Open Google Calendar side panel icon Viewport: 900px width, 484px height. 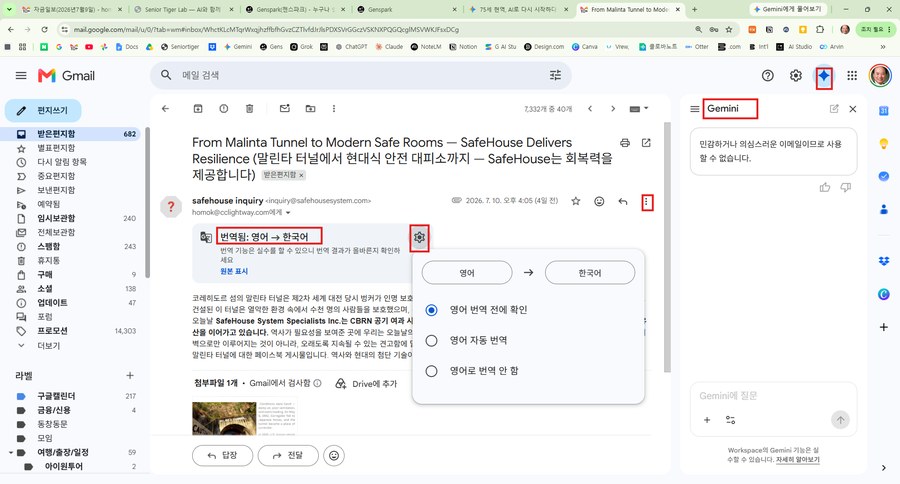[x=884, y=111]
